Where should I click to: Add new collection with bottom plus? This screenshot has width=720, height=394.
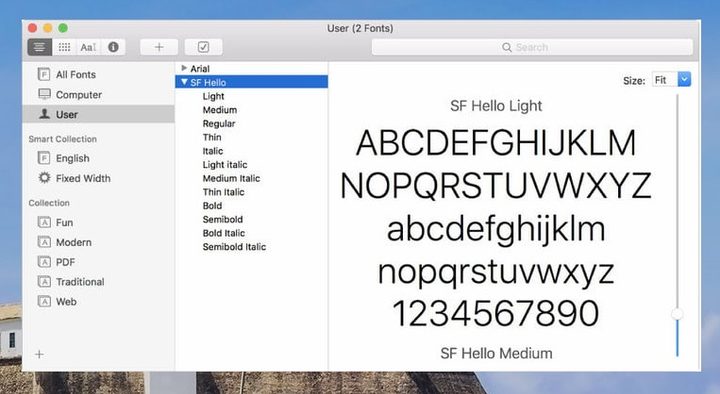[39, 354]
